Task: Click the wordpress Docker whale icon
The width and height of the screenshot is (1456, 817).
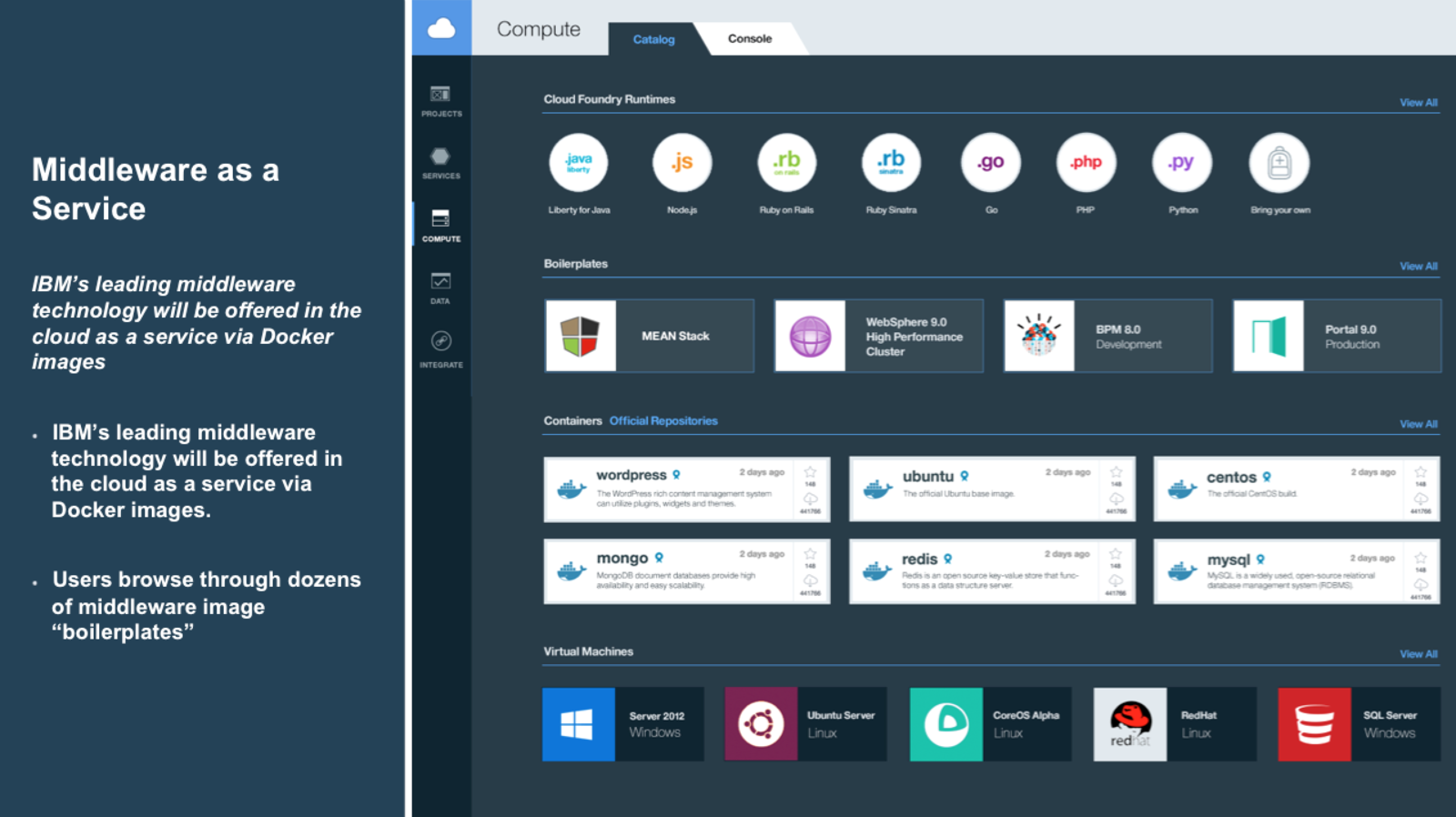Action: (571, 489)
